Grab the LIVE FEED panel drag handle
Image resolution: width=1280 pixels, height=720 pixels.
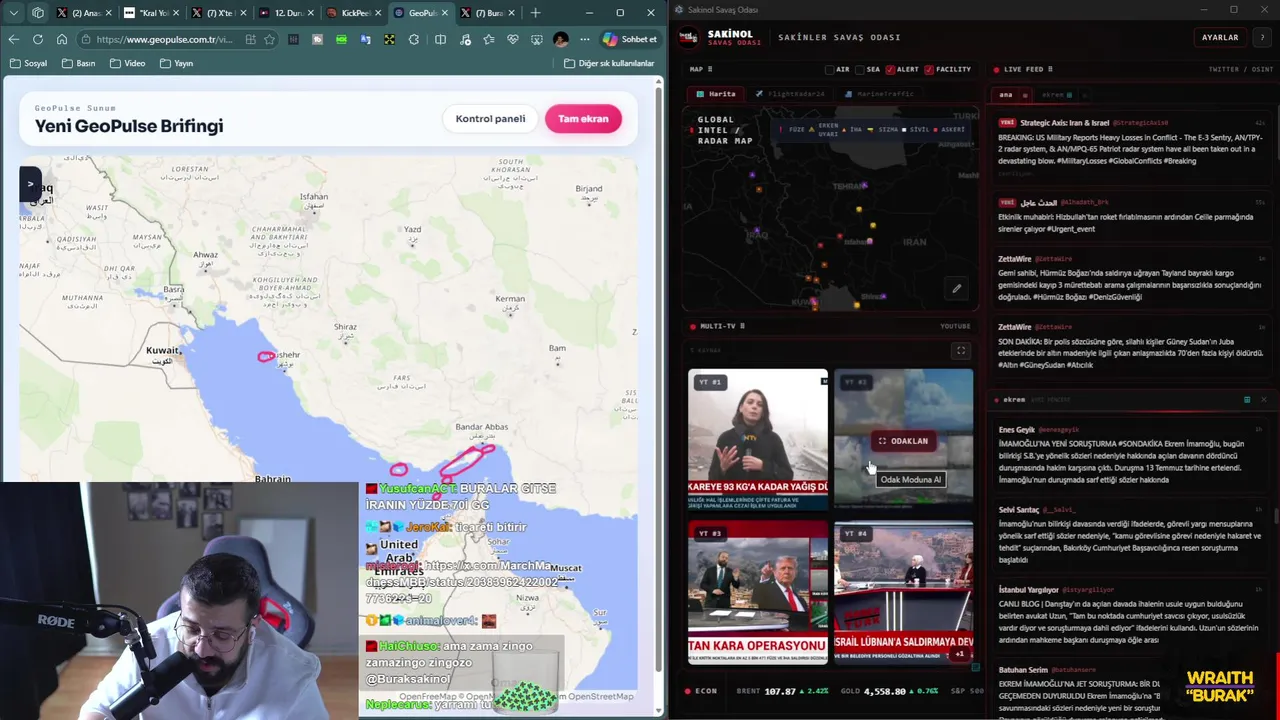click(1050, 69)
